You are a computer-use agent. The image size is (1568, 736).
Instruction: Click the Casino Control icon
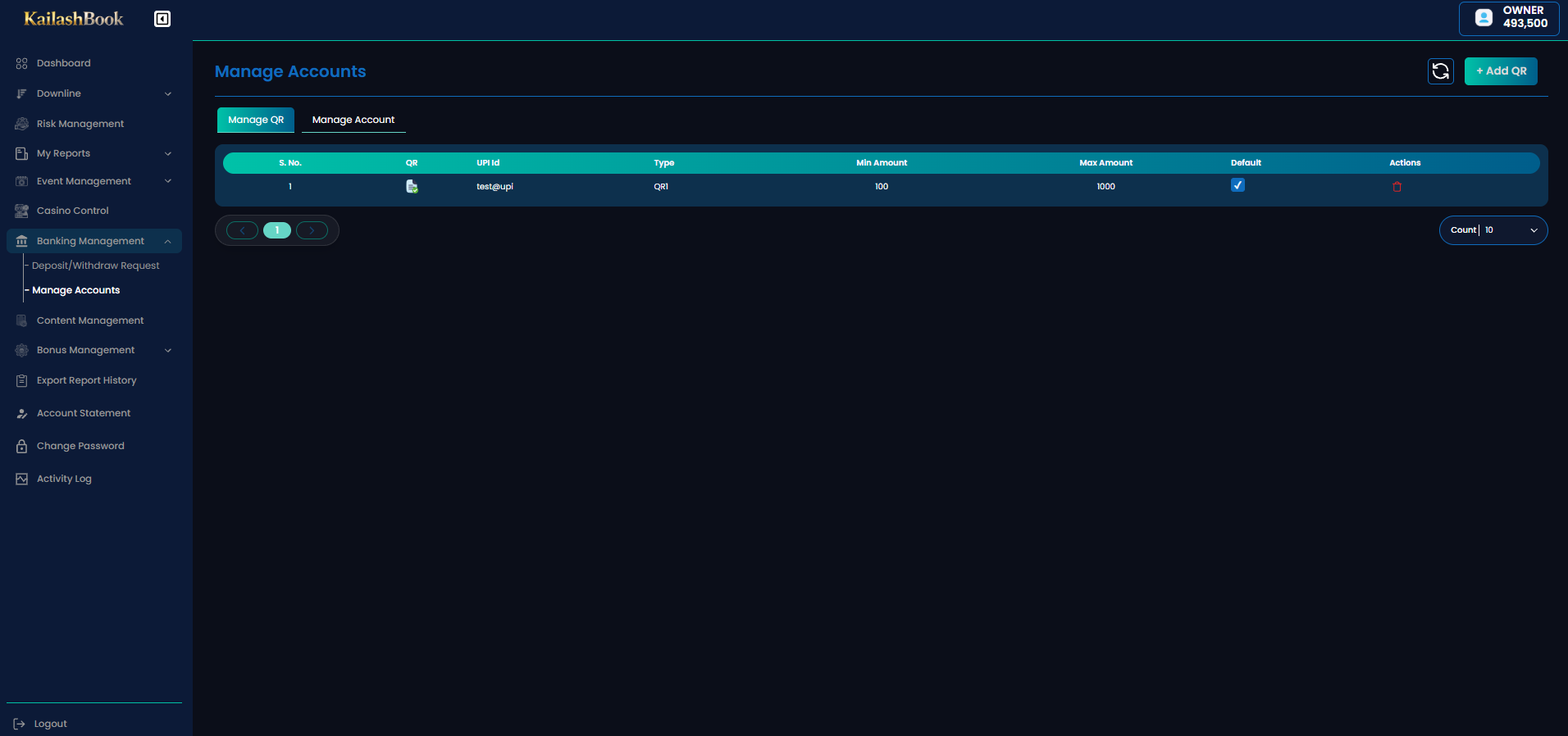[22, 211]
